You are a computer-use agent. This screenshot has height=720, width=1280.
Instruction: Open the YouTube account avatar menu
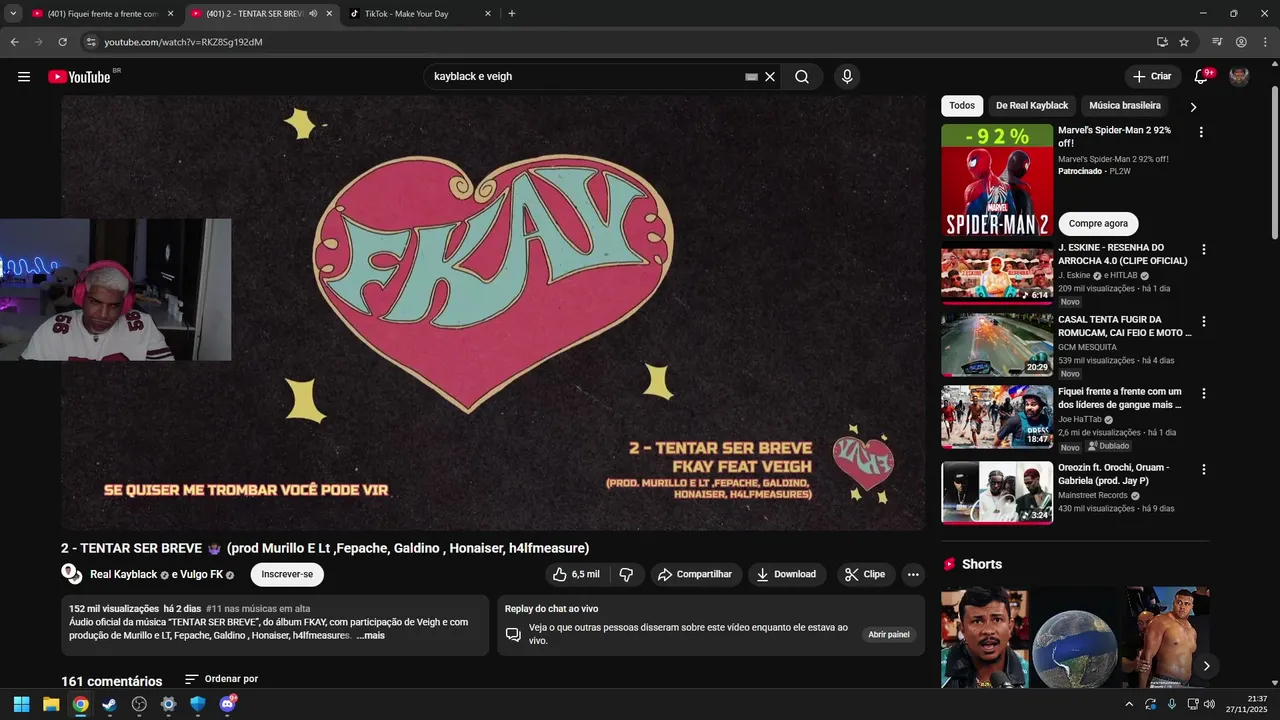pyautogui.click(x=1239, y=77)
